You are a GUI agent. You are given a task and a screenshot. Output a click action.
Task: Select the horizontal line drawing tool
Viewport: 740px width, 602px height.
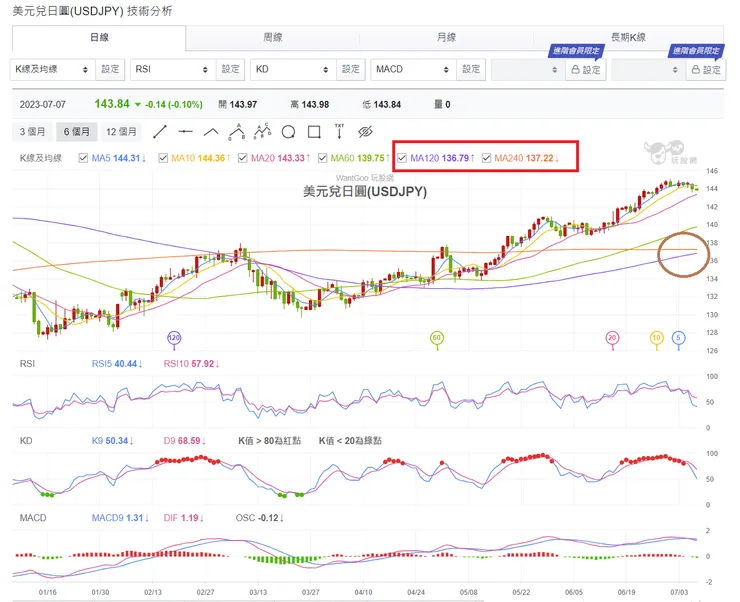click(x=185, y=132)
